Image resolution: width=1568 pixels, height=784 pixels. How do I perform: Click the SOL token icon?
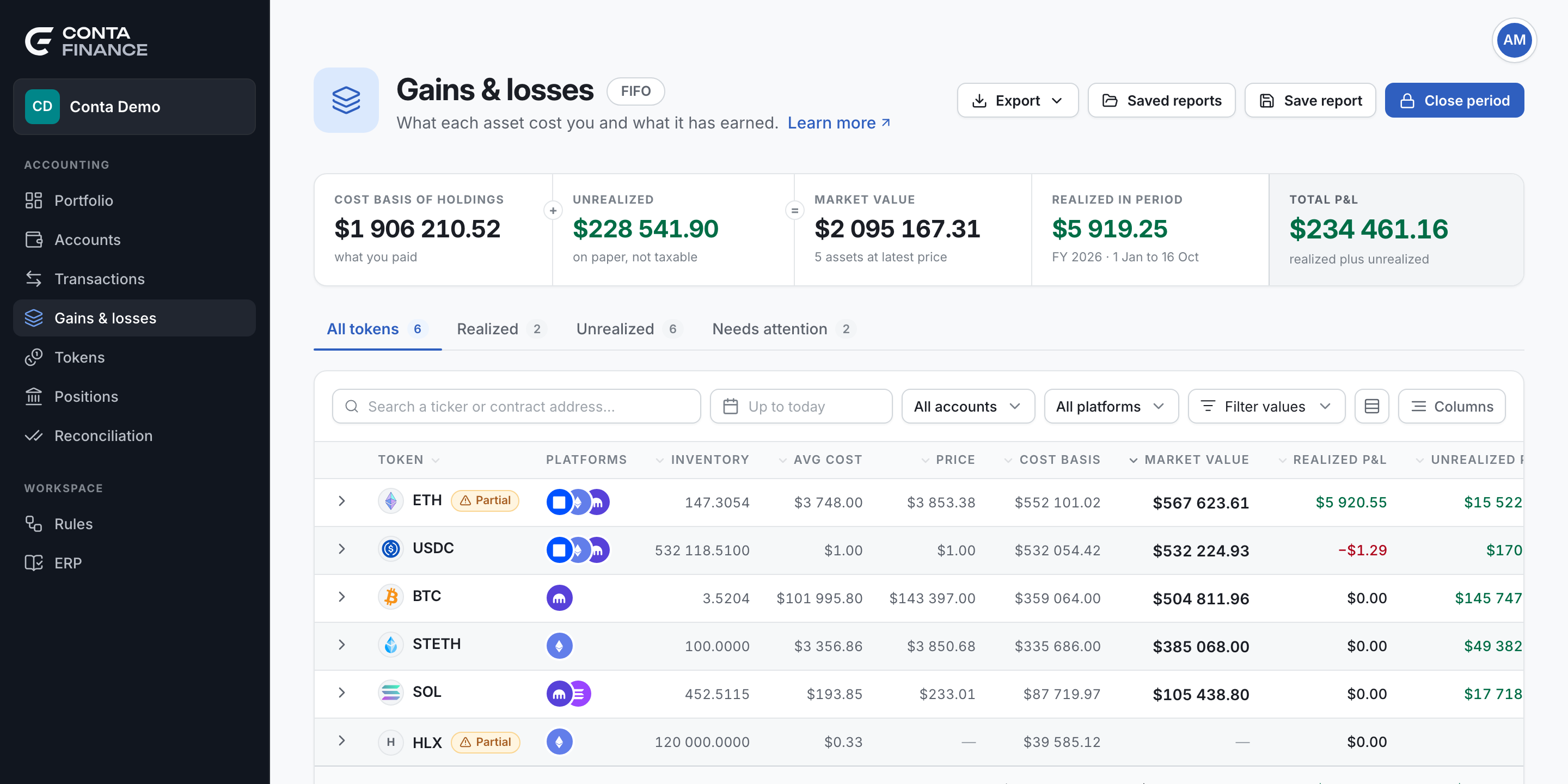[x=391, y=693]
